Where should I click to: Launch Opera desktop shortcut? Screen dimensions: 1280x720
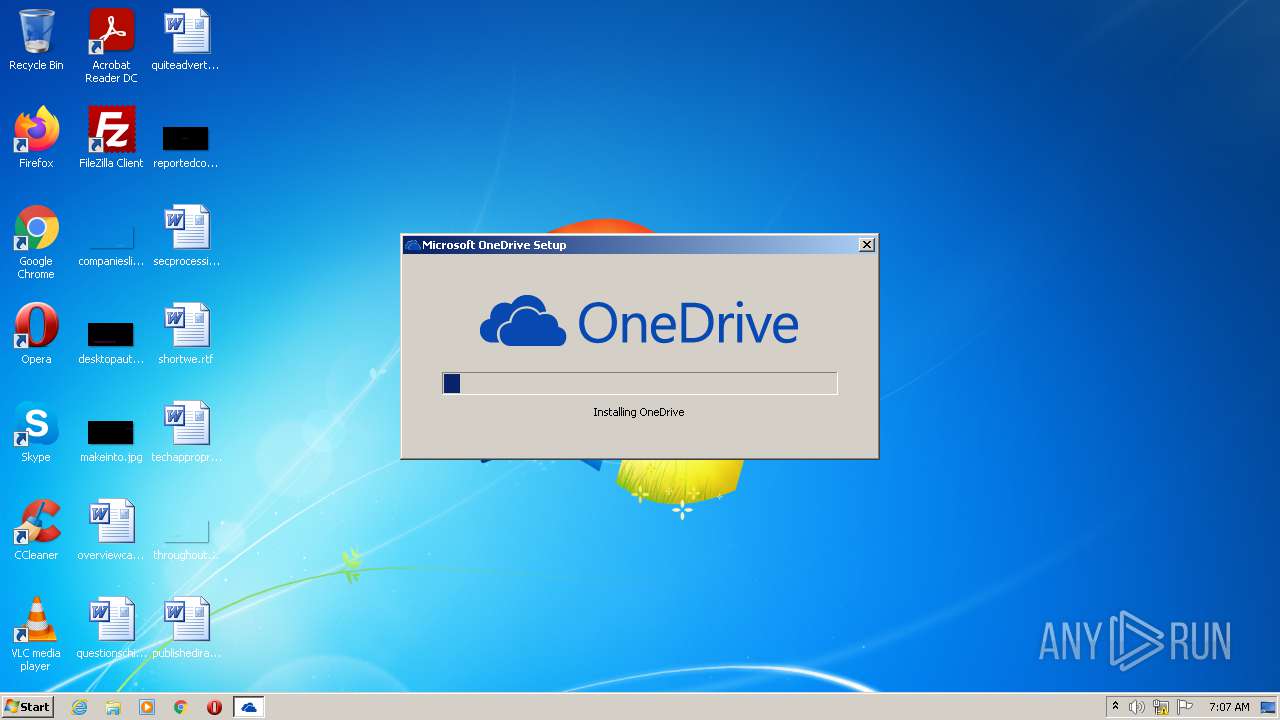(36, 334)
